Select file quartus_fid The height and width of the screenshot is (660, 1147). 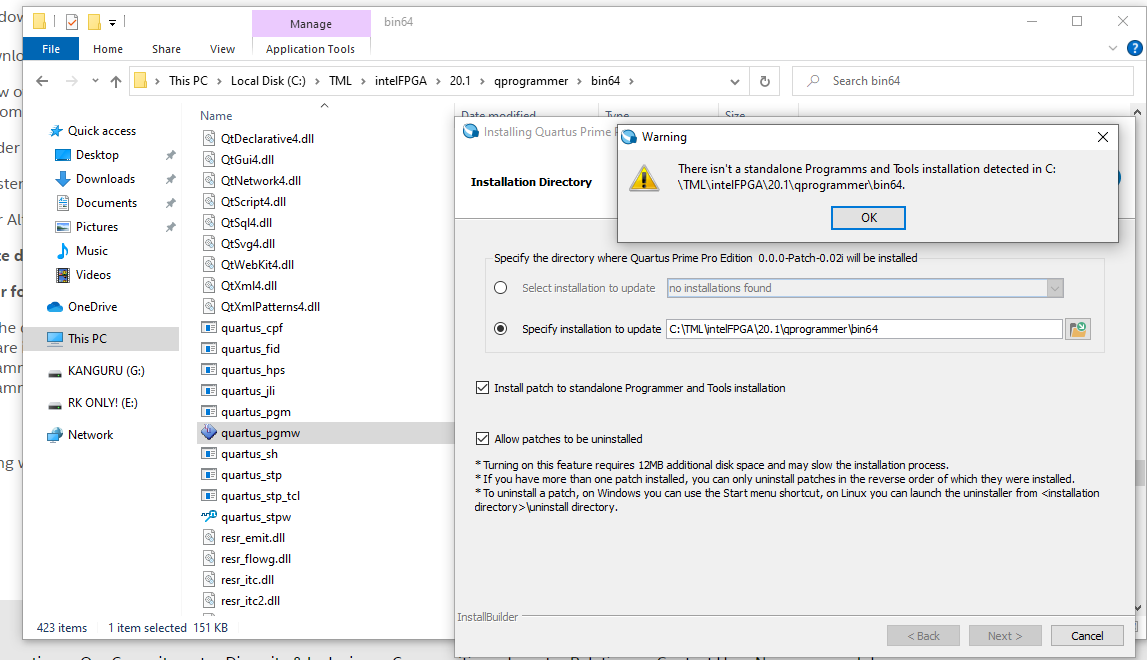pos(250,349)
